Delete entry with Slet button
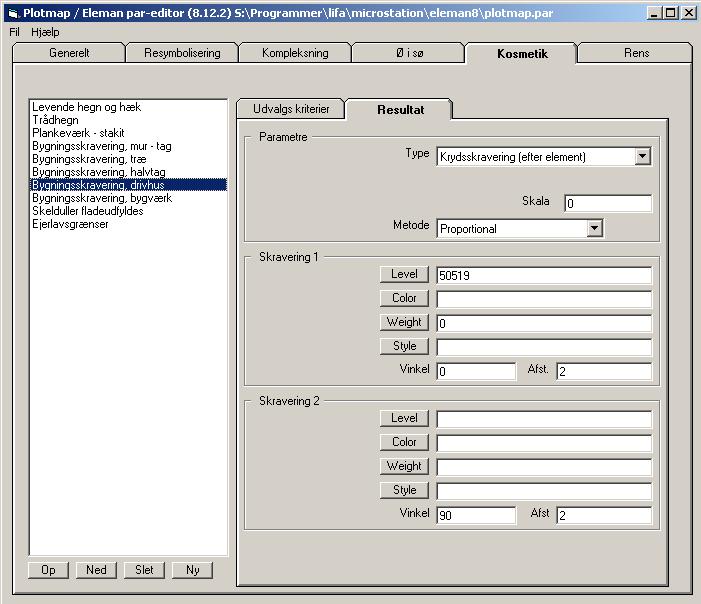The width and height of the screenshot is (701, 604). coord(144,570)
